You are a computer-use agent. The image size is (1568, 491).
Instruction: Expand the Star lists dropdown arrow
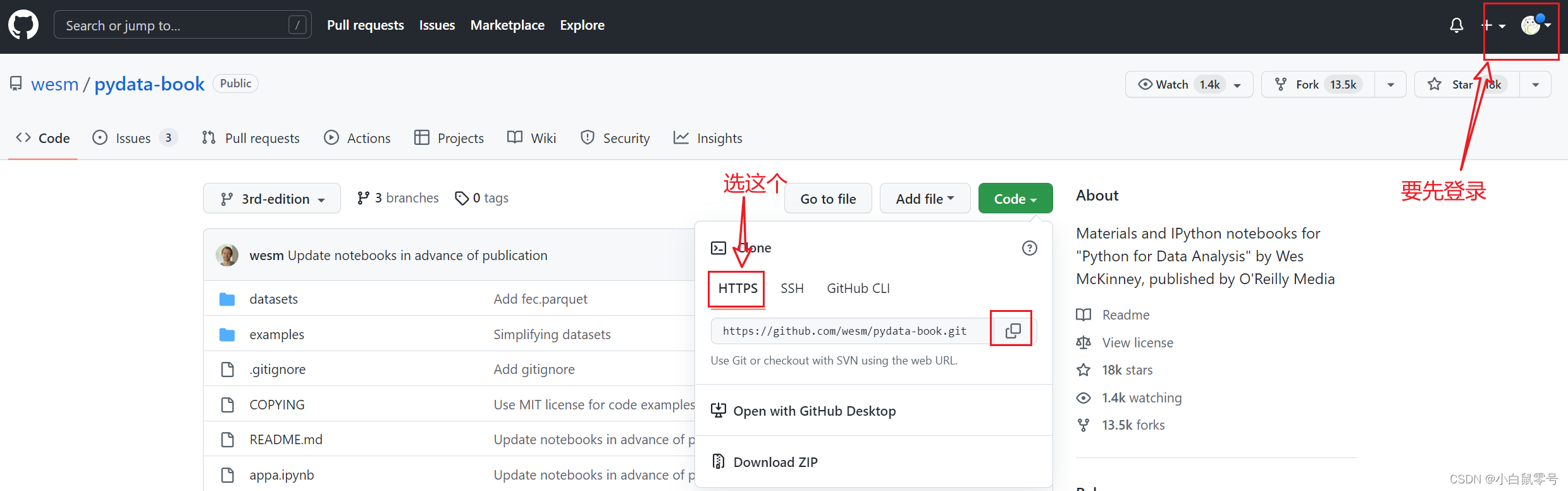point(1535,85)
